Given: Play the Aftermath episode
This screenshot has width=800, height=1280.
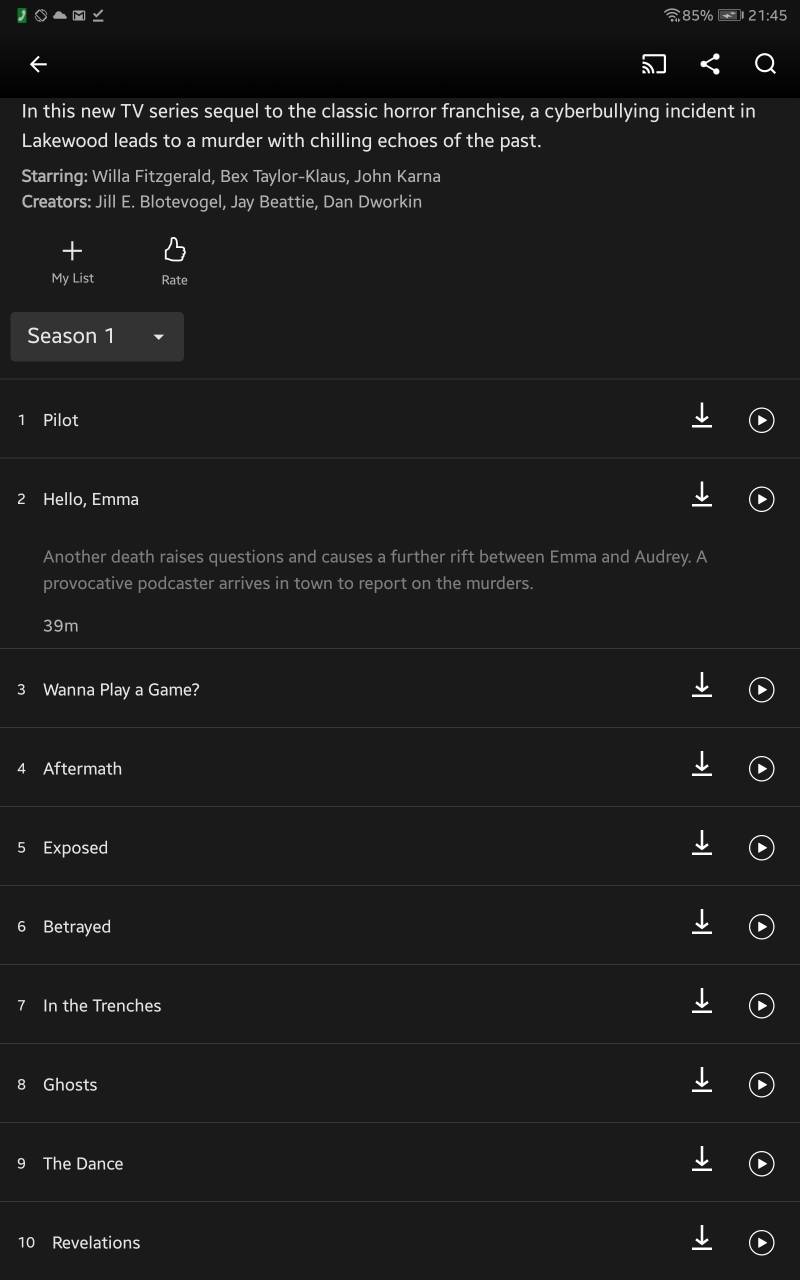Looking at the screenshot, I should coord(762,768).
